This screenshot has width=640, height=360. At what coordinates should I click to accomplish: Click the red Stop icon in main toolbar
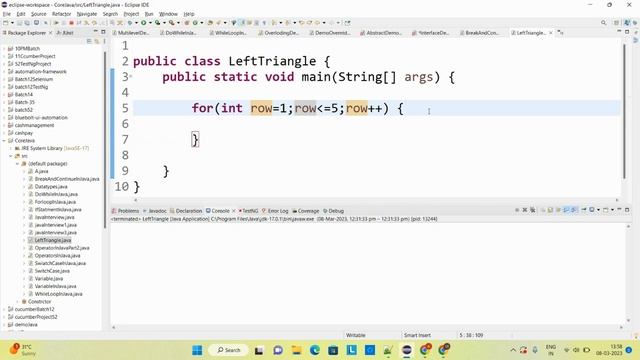tap(71, 23)
